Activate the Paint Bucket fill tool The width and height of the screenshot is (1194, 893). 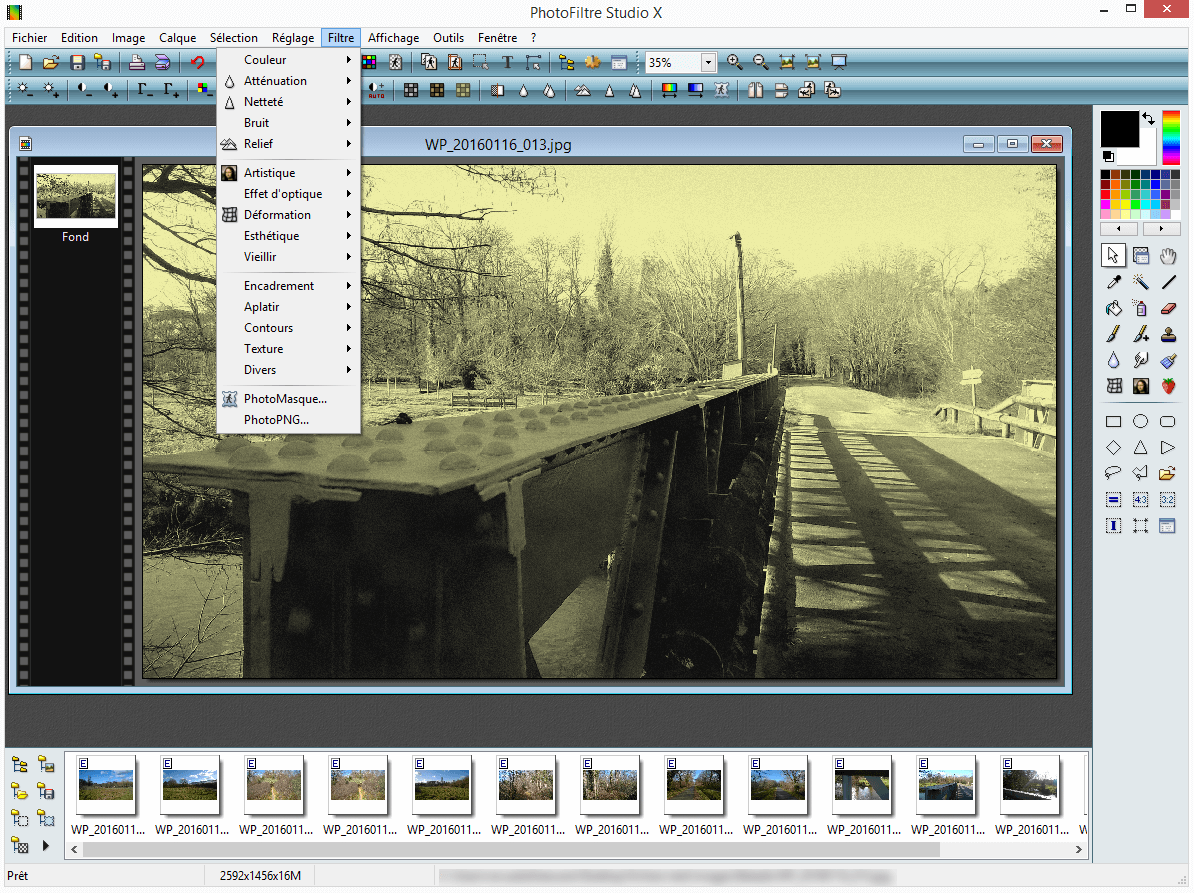[1114, 309]
